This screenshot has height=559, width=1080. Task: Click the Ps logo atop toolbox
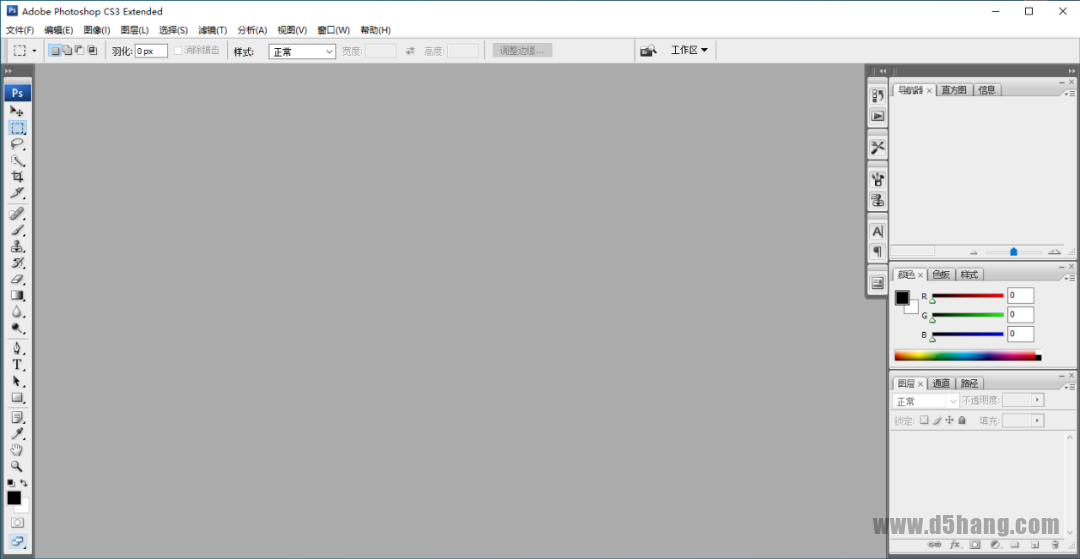coord(18,93)
